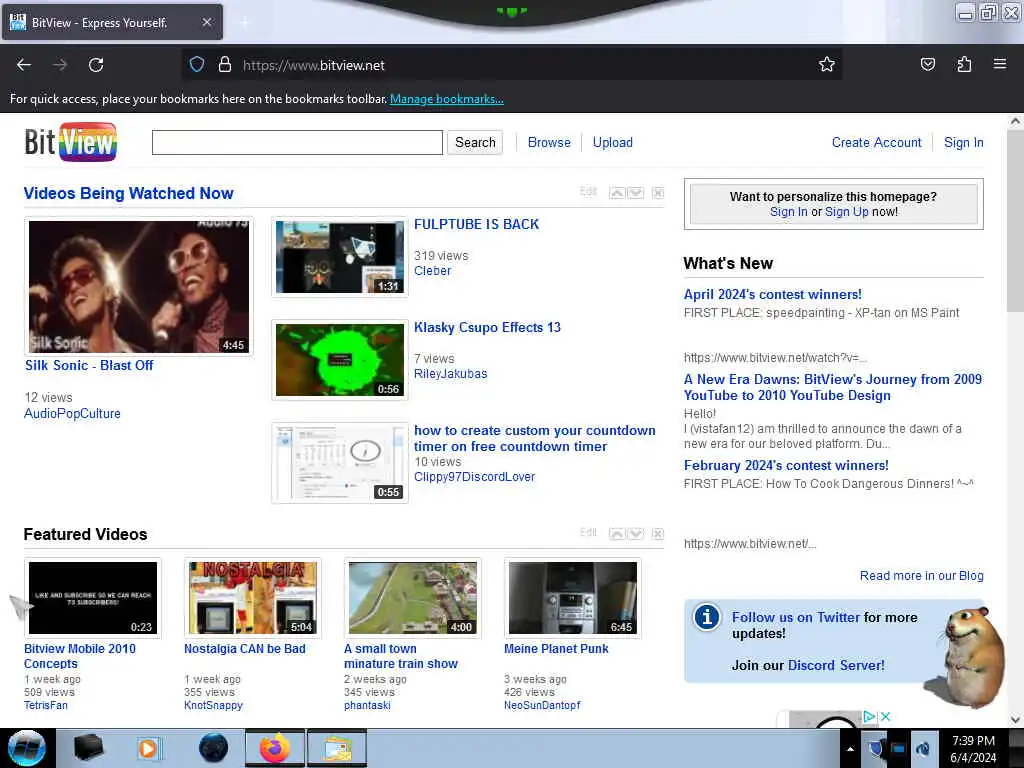Click the BitView search input field

297,142
